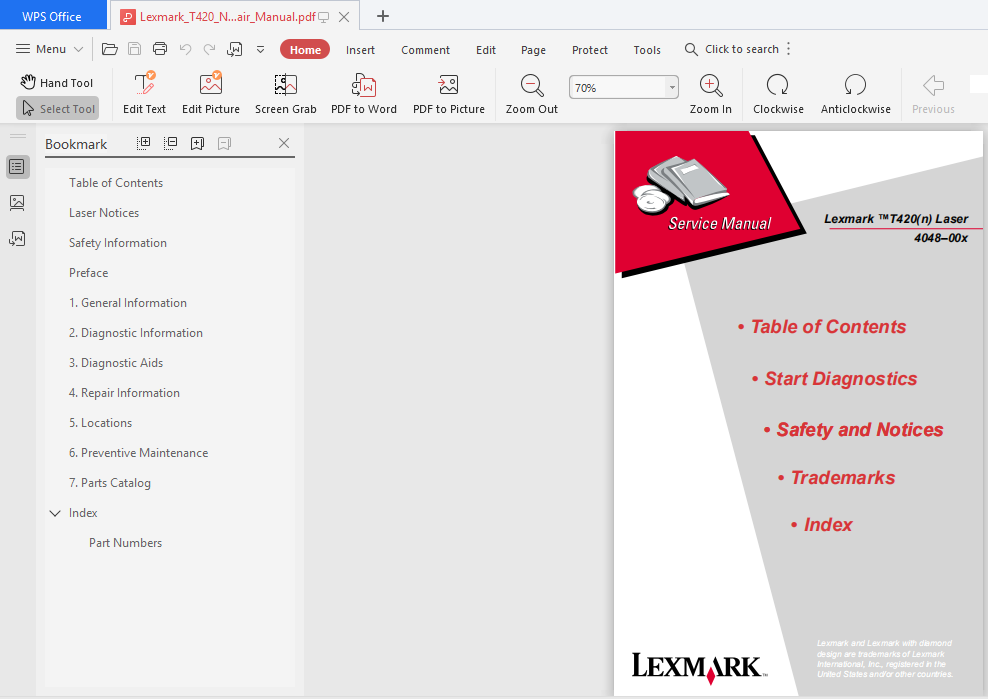Open the Tools tab
Screen dimensions: 988x699
(647, 50)
